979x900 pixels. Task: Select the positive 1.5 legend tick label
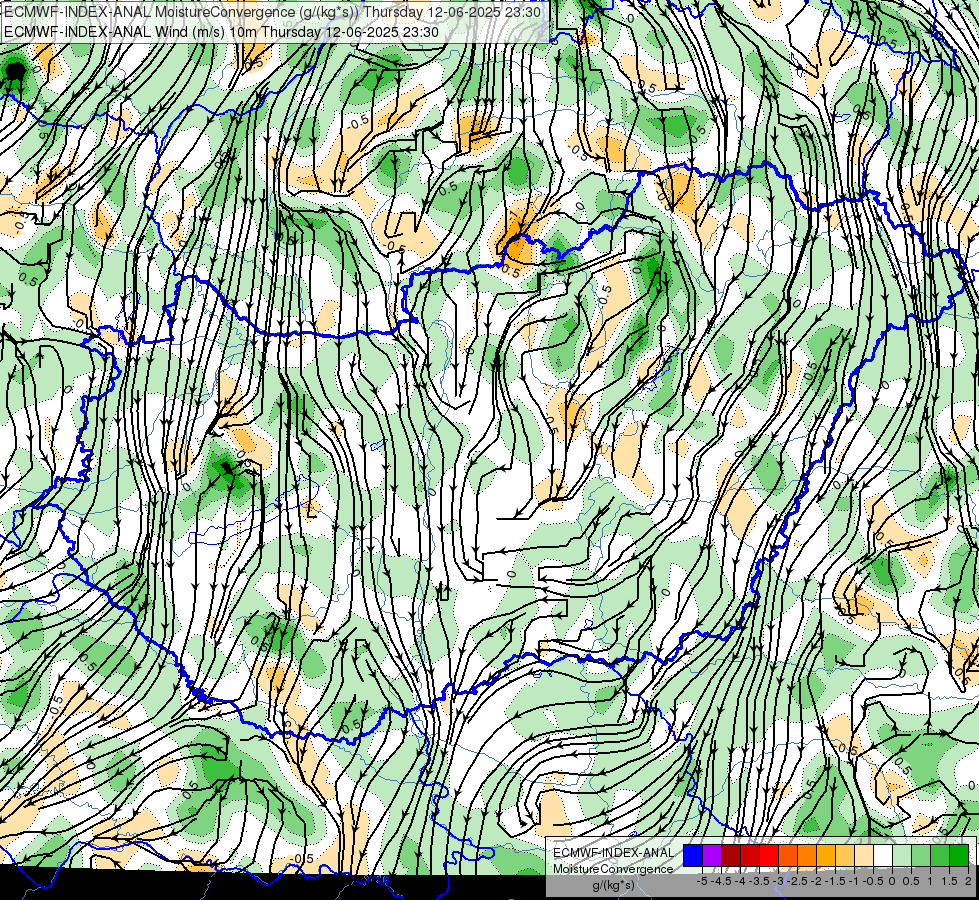(x=950, y=881)
